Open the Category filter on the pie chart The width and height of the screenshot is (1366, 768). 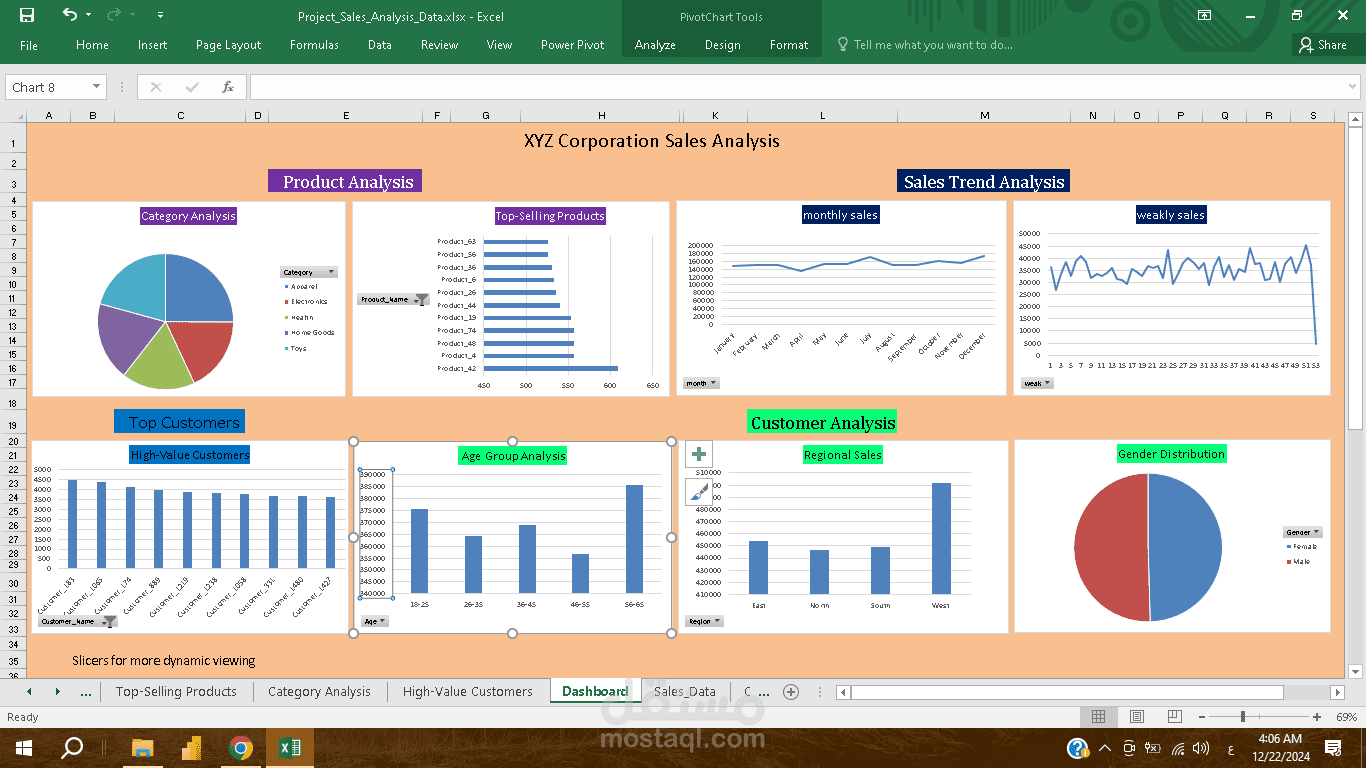(308, 272)
